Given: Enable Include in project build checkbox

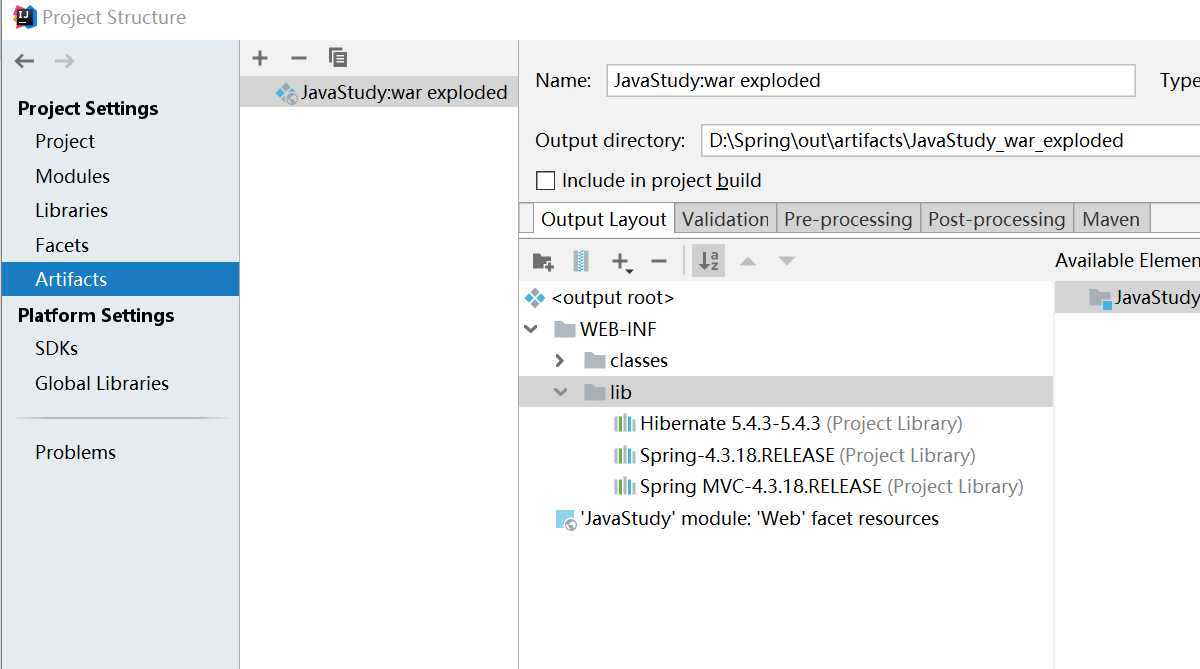Looking at the screenshot, I should point(545,181).
